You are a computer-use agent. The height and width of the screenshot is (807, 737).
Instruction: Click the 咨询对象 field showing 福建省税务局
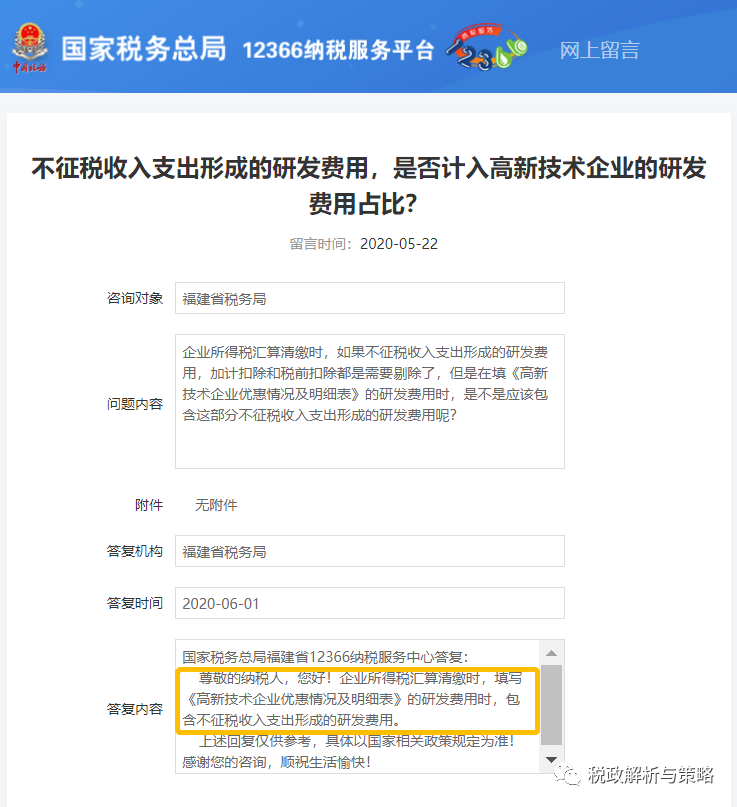369,298
